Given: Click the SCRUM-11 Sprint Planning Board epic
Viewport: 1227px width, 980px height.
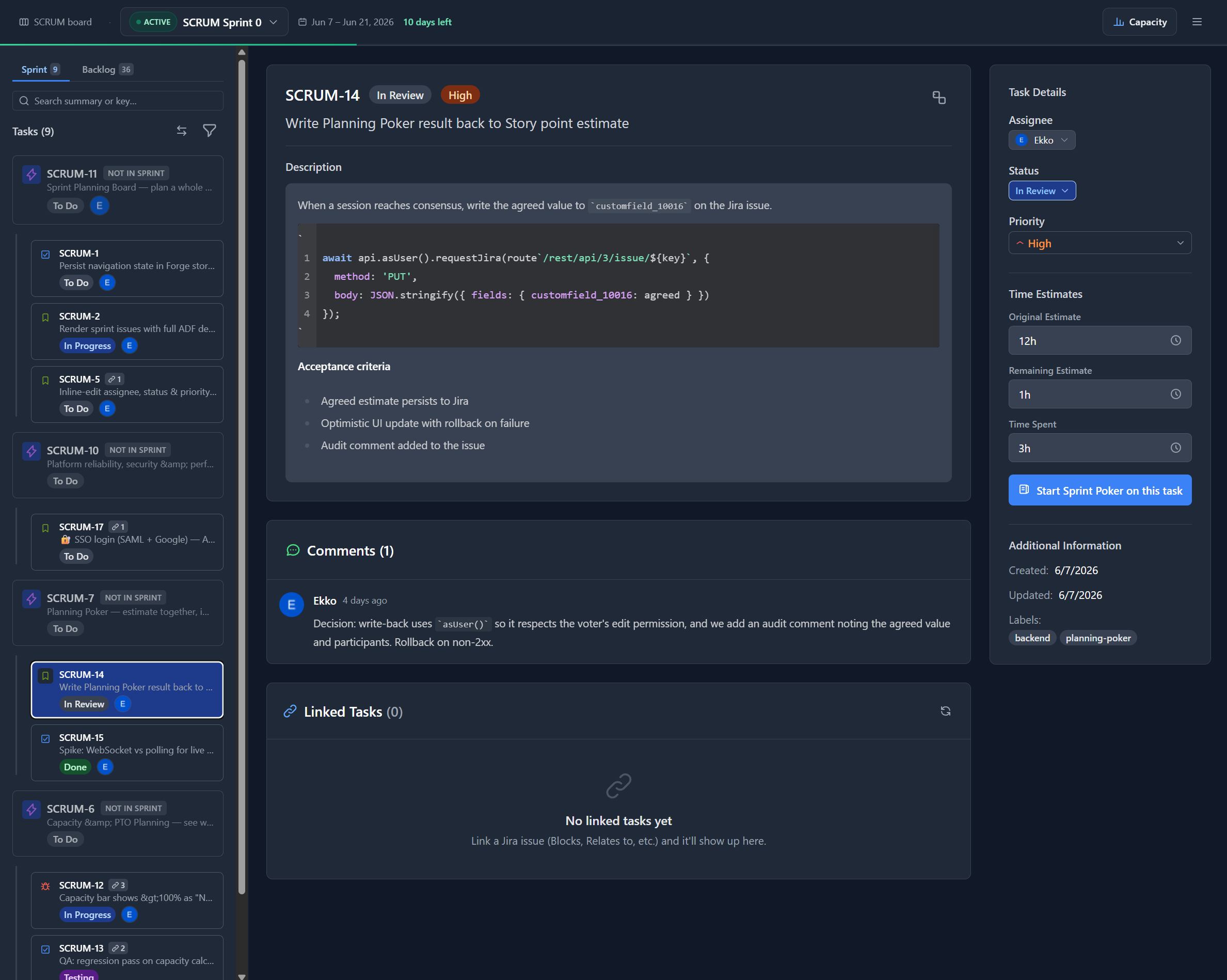Looking at the screenshot, I should (118, 189).
